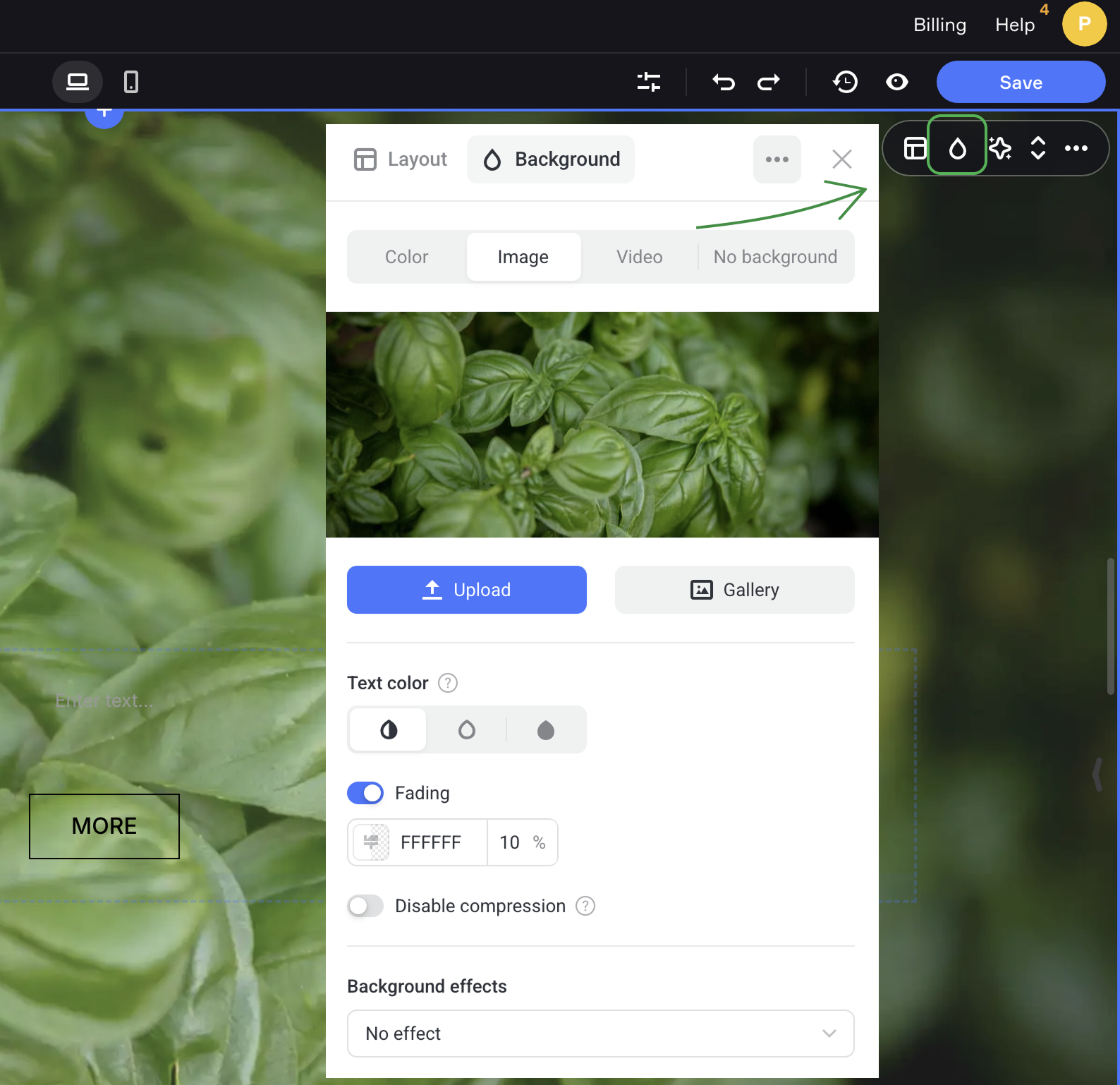
Task: Select the Video background tab
Action: 639,257
